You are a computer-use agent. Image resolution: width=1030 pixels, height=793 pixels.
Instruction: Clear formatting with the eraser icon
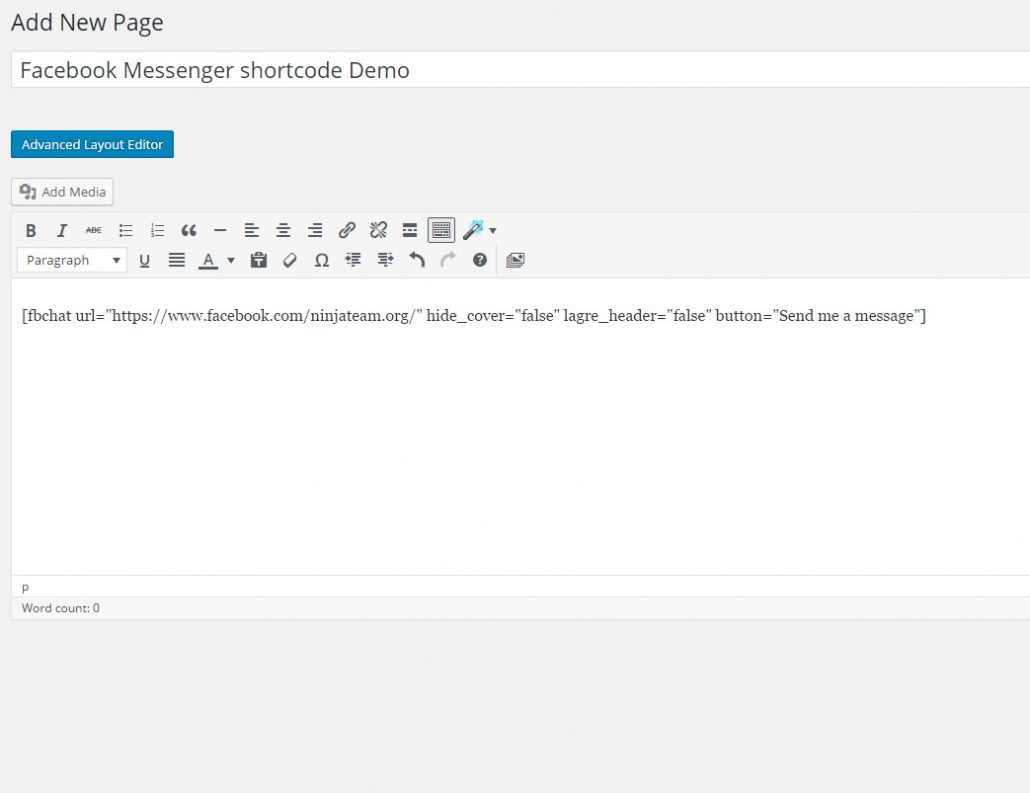[x=290, y=261]
